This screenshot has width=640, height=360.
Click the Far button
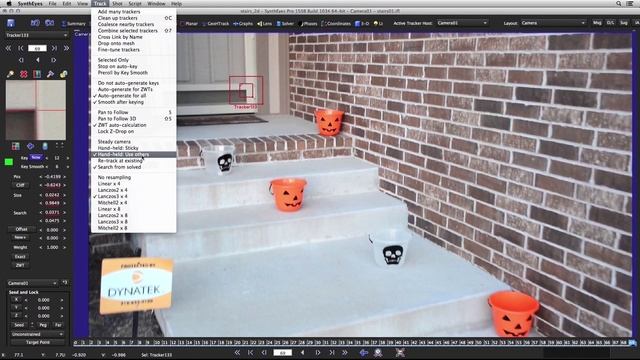tap(58, 325)
